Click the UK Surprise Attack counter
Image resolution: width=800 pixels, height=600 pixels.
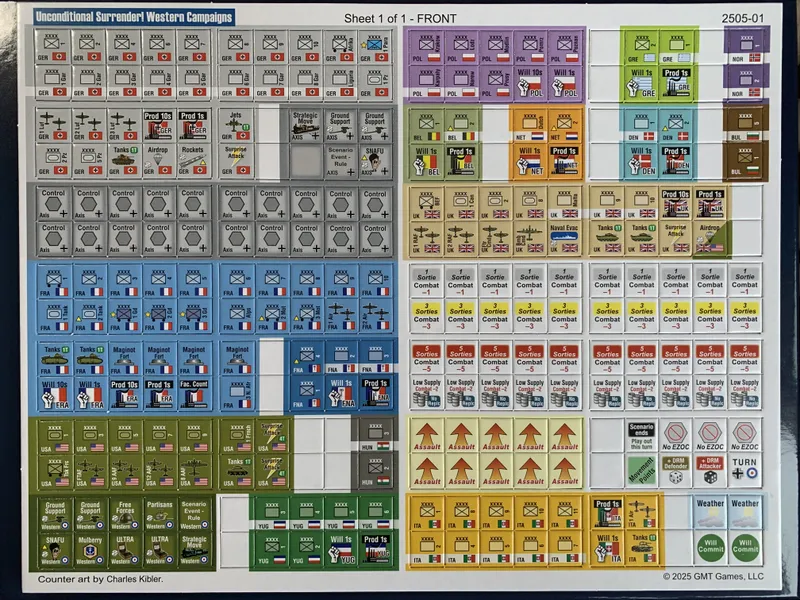pos(676,239)
